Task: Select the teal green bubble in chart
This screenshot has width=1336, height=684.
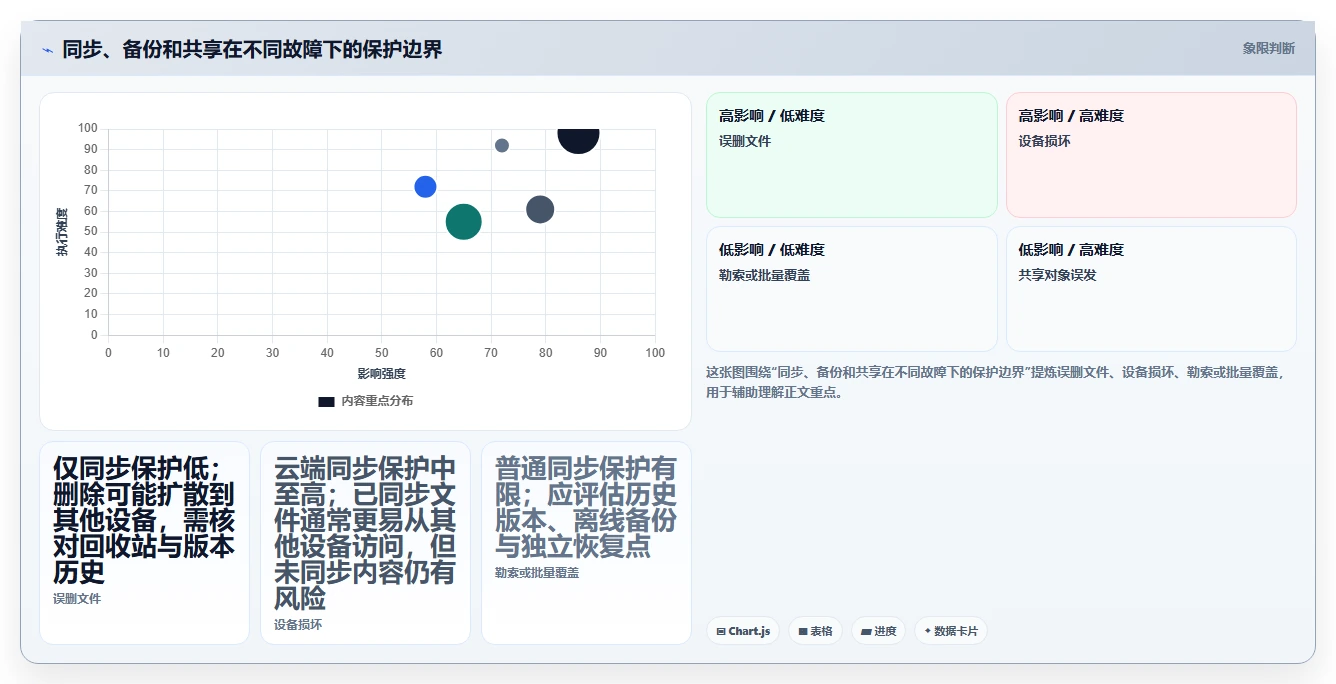Action: [463, 221]
